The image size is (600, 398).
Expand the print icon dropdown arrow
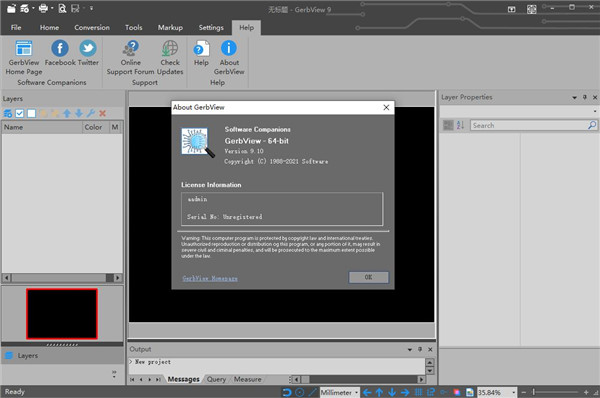click(x=52, y=8)
